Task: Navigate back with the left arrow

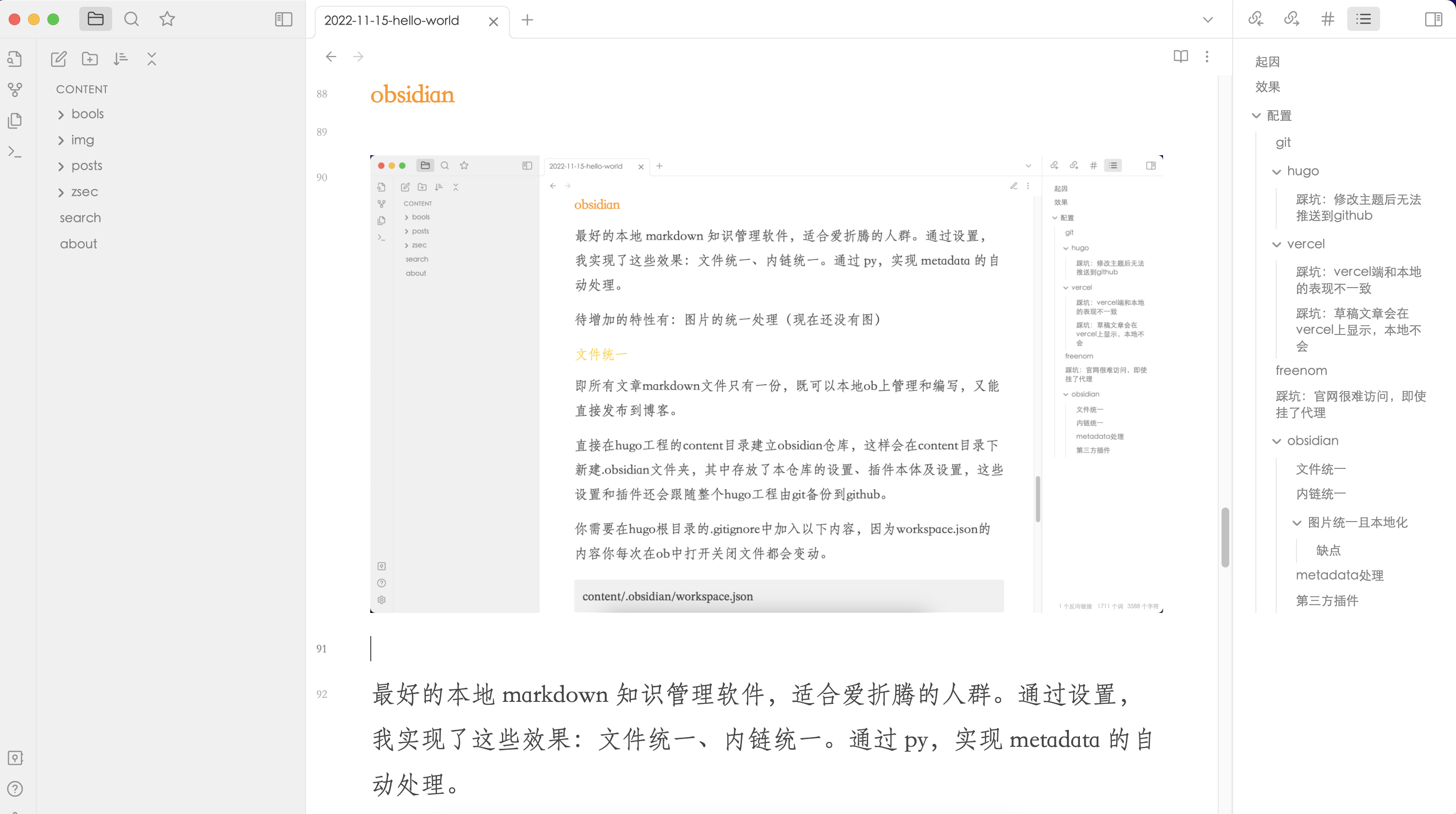Action: 331,57
